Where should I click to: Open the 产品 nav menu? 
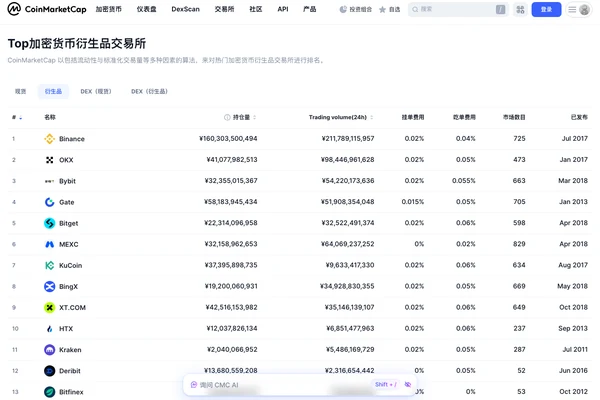pos(310,9)
